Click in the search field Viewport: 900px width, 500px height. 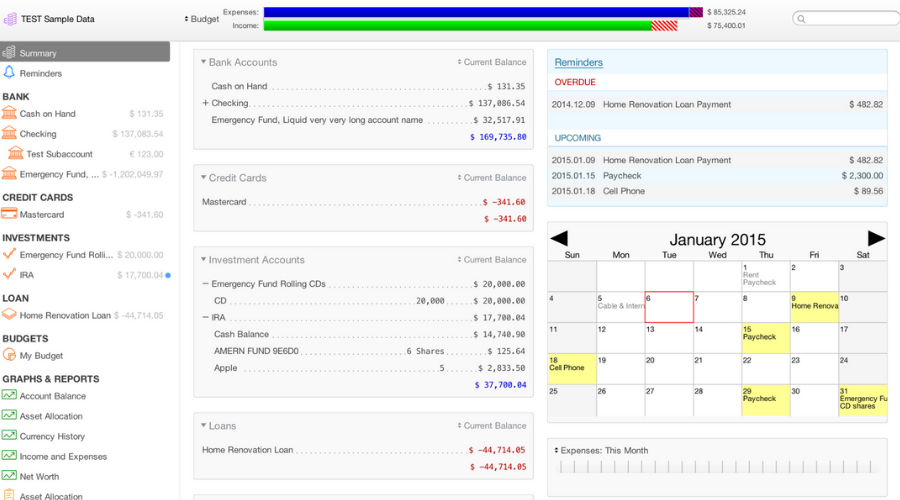point(843,19)
